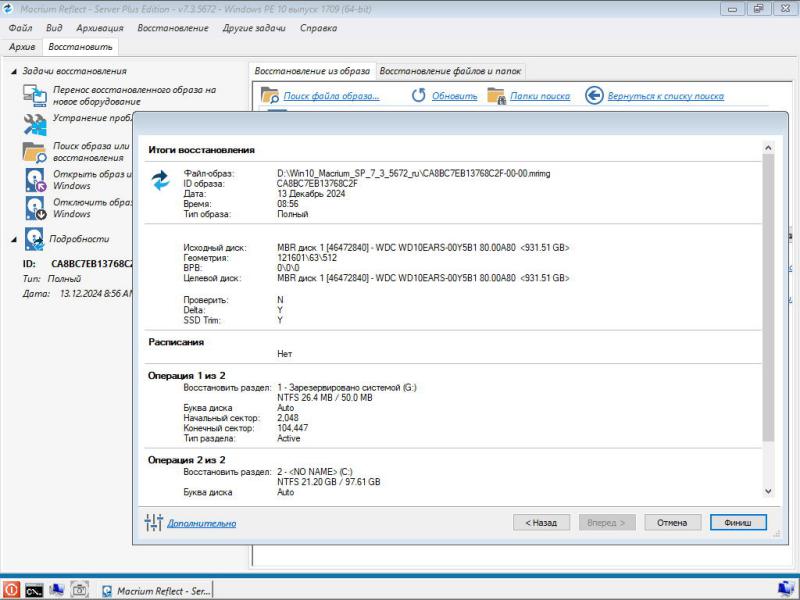Click the summary scrollbar down arrow
The image size is (800, 600).
[x=768, y=491]
